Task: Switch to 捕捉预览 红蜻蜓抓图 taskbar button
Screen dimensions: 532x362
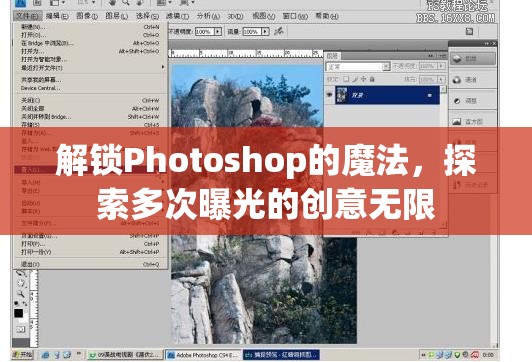Action: pos(281,355)
